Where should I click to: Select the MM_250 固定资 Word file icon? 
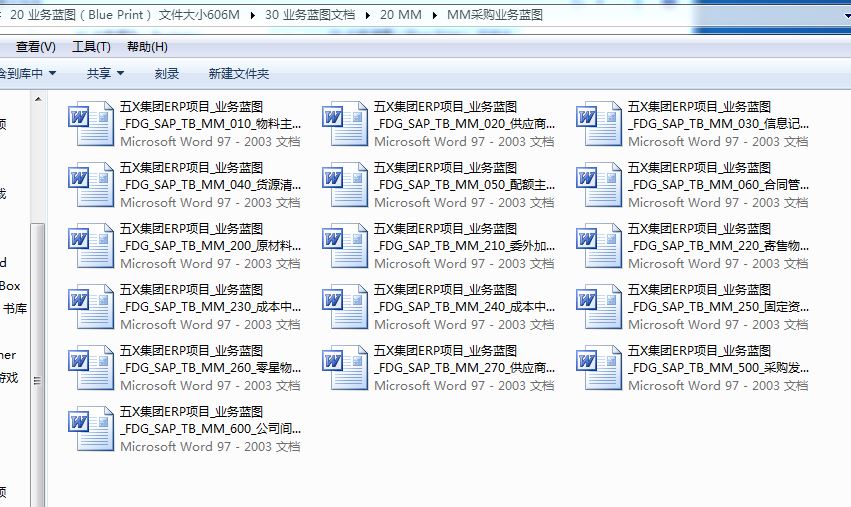tap(599, 307)
